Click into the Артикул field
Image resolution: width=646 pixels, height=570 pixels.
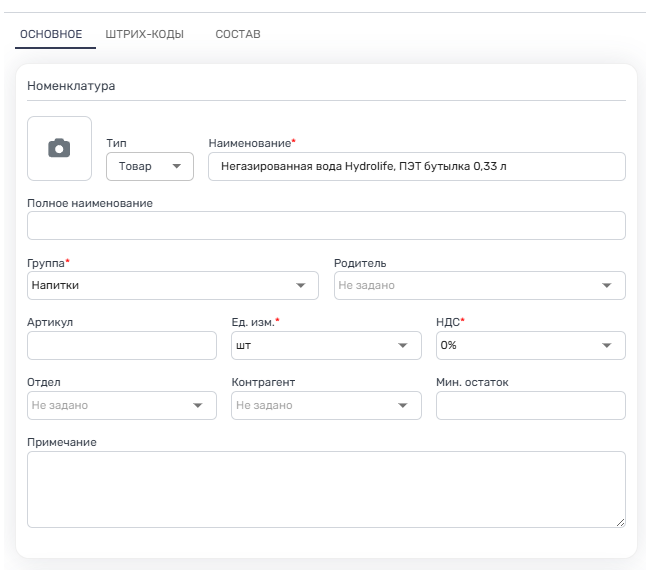pos(121,346)
